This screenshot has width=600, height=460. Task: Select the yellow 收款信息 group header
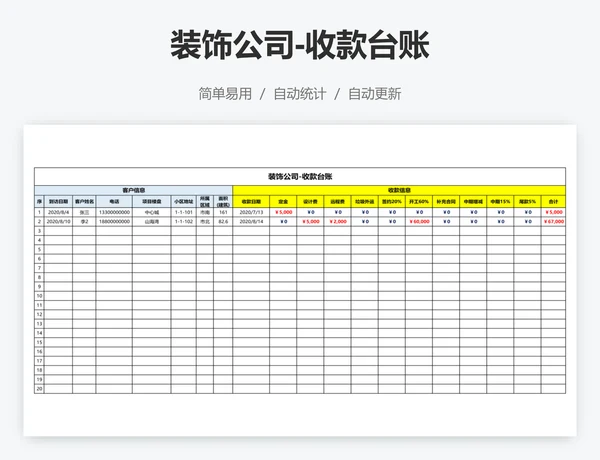pos(399,190)
